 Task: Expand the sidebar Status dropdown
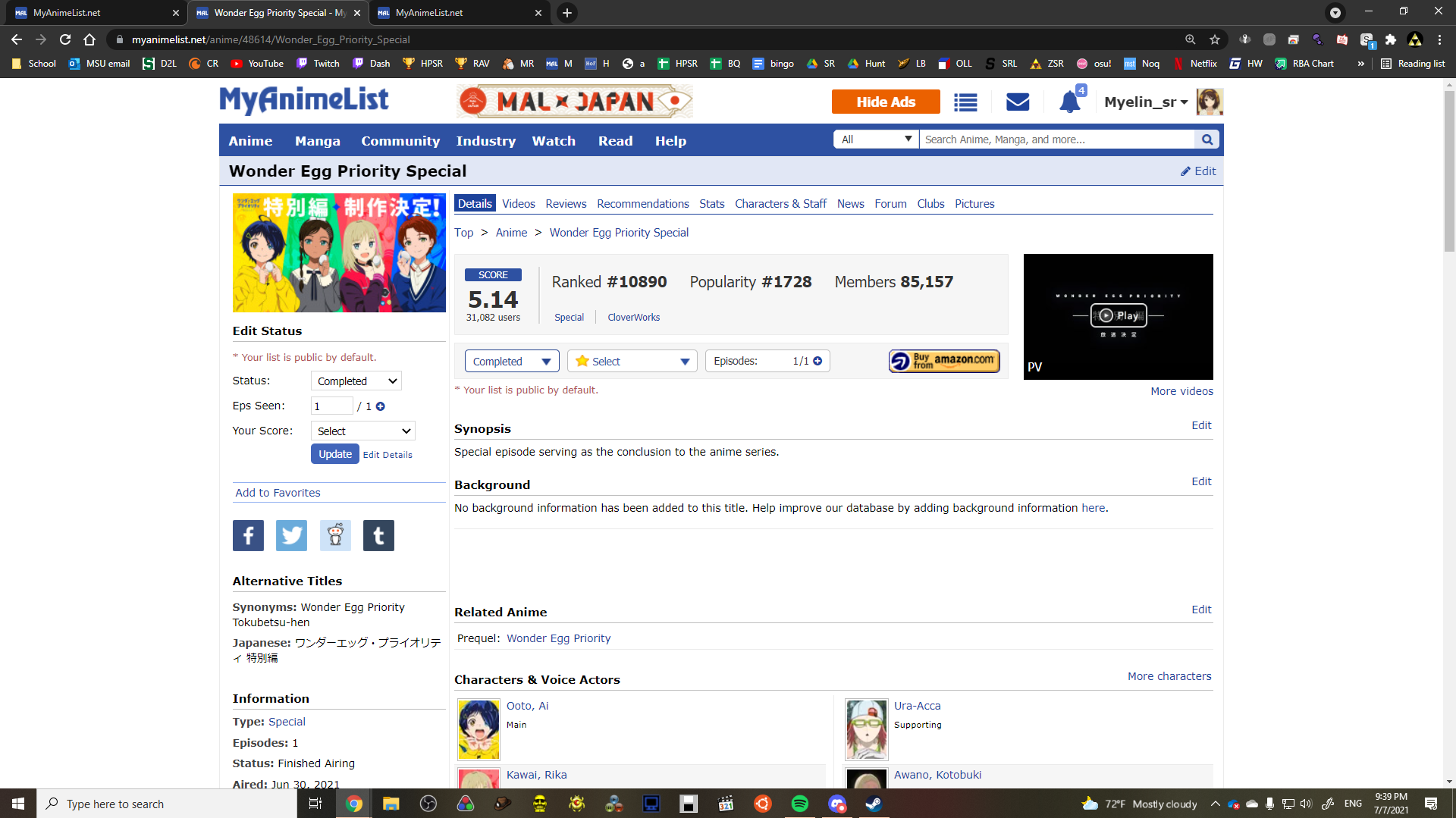click(x=356, y=381)
